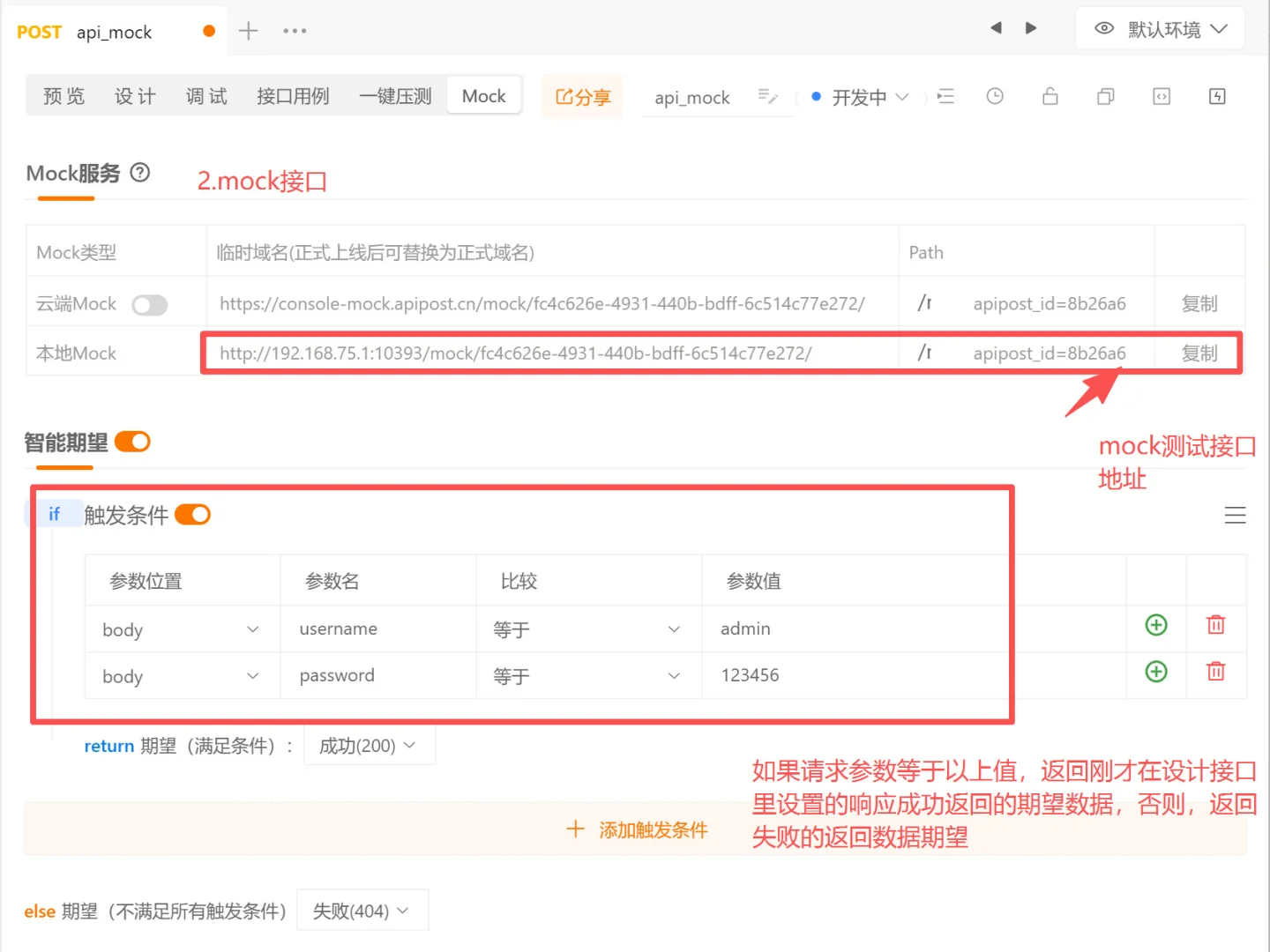Click the lightning quick-action icon

[1217, 96]
